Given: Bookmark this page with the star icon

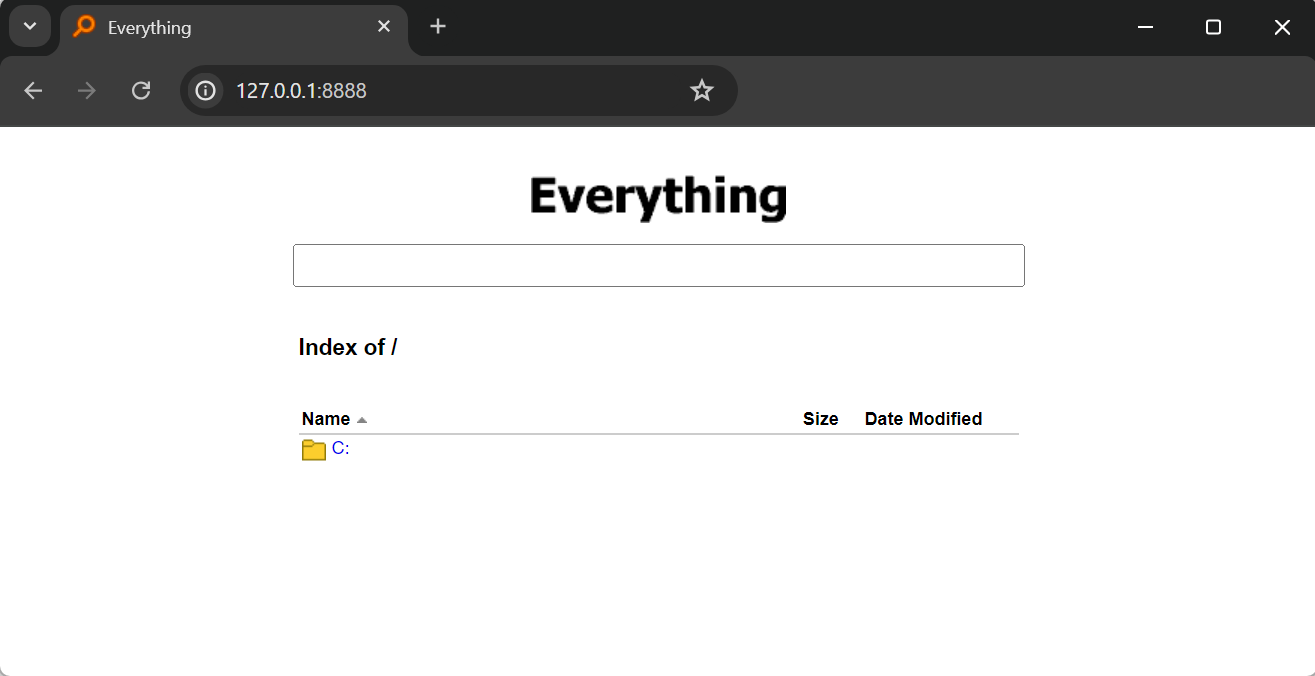Looking at the screenshot, I should [x=702, y=91].
